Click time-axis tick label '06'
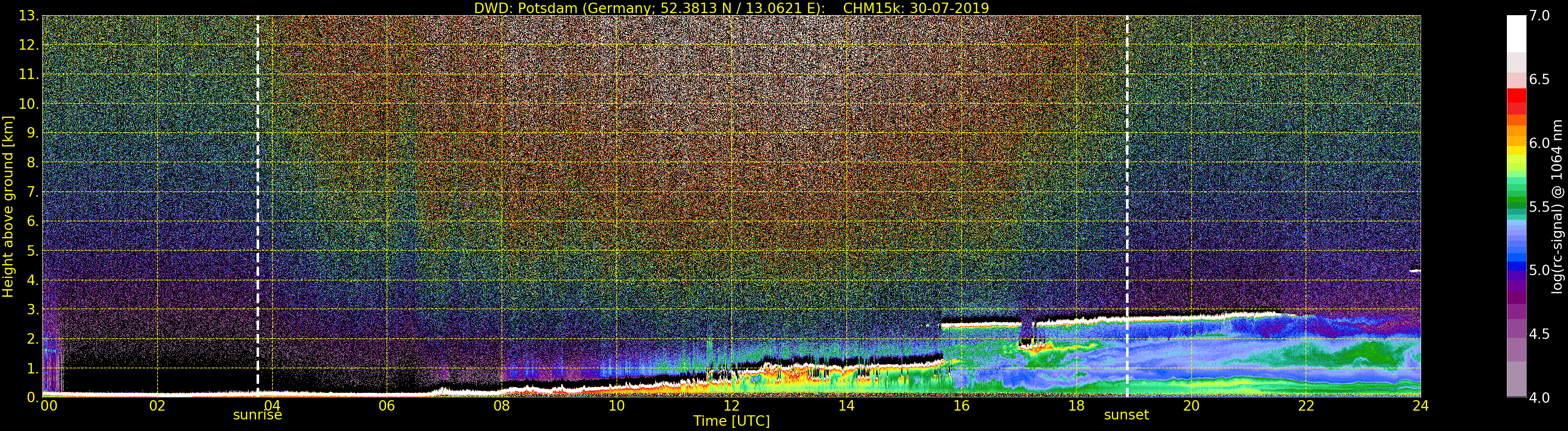The image size is (1568, 431). pos(387,406)
